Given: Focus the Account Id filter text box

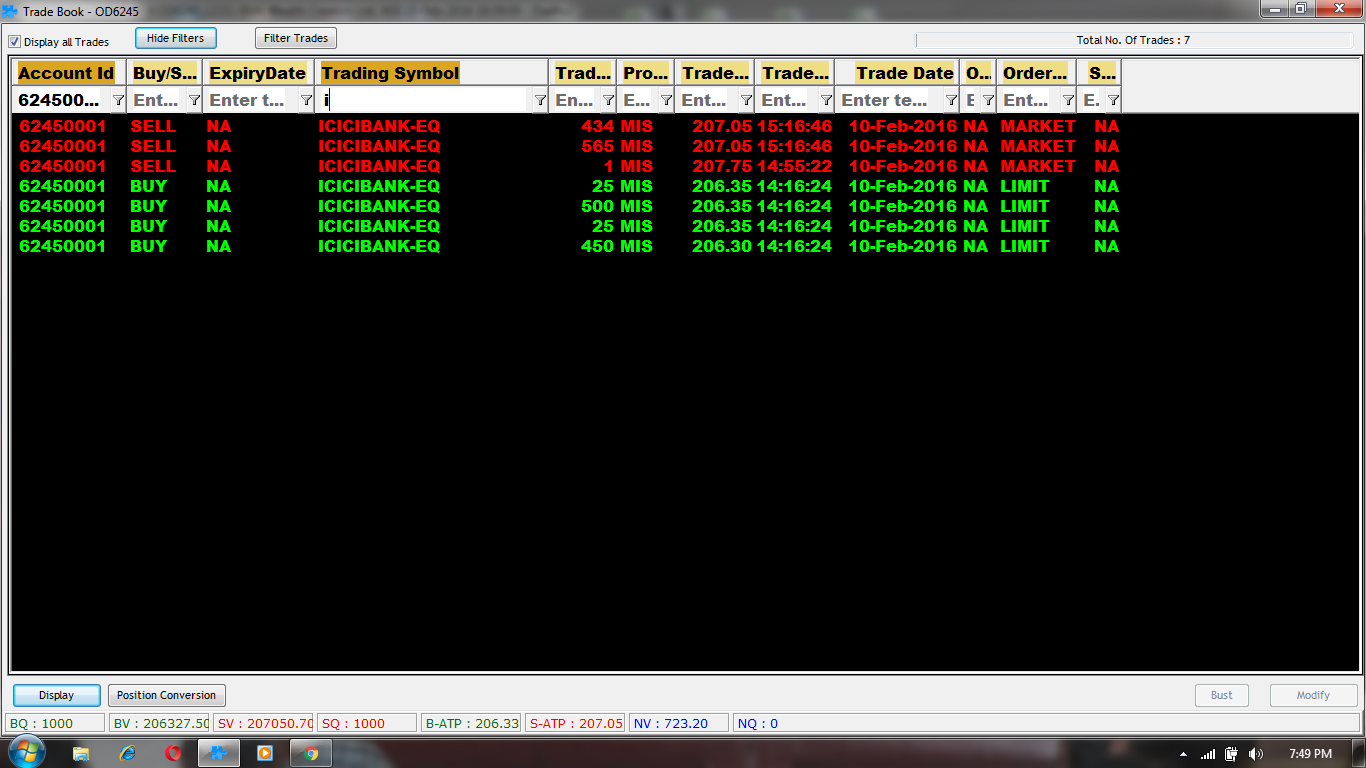Looking at the screenshot, I should (x=60, y=100).
